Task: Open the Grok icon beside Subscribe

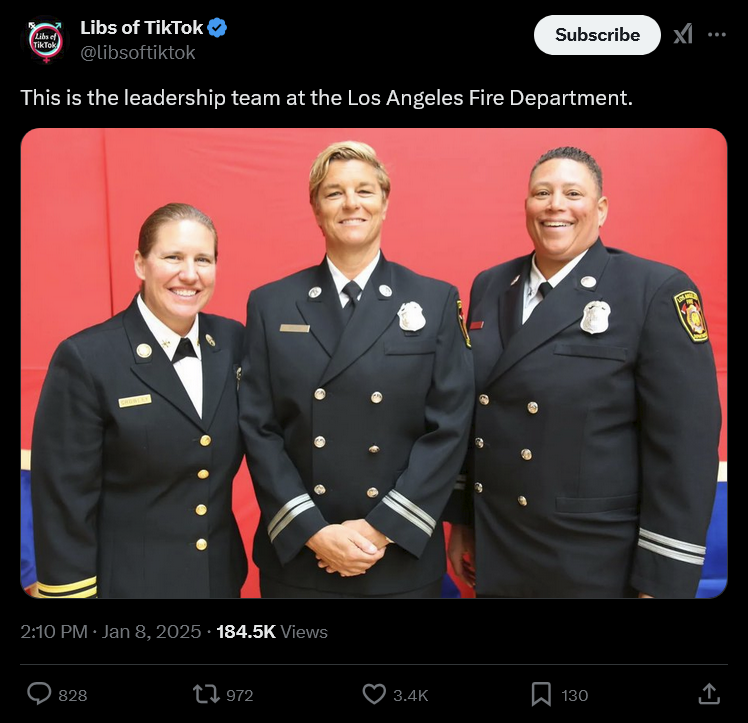Action: [683, 35]
